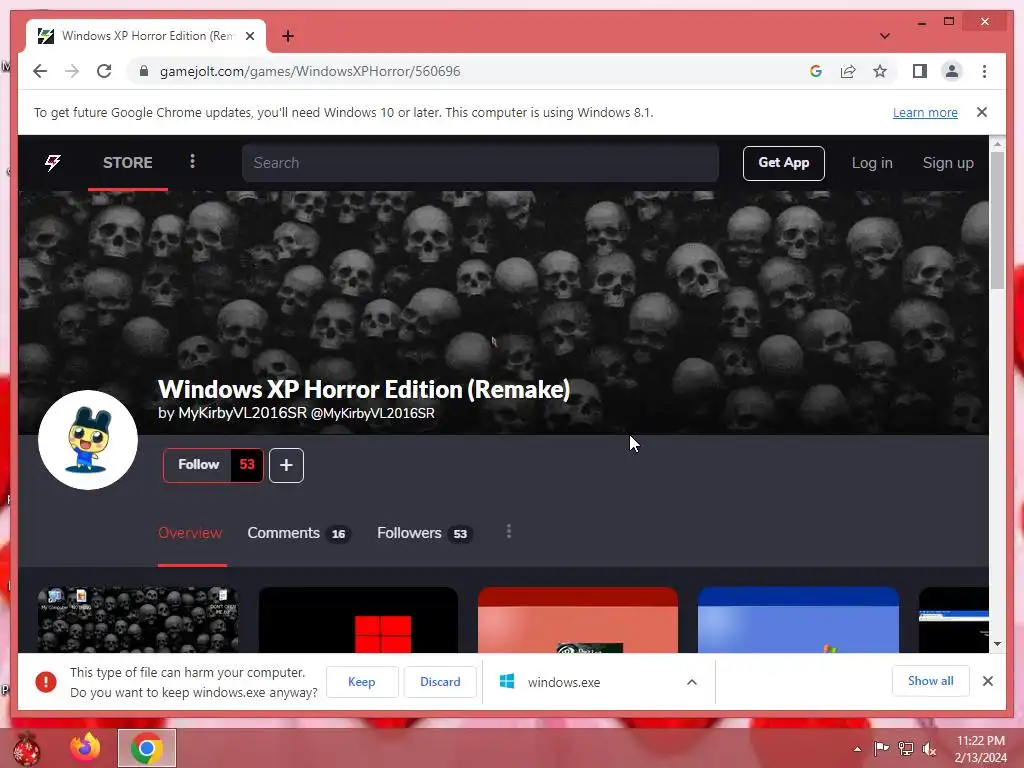Expand the tab search chevron

coord(884,36)
